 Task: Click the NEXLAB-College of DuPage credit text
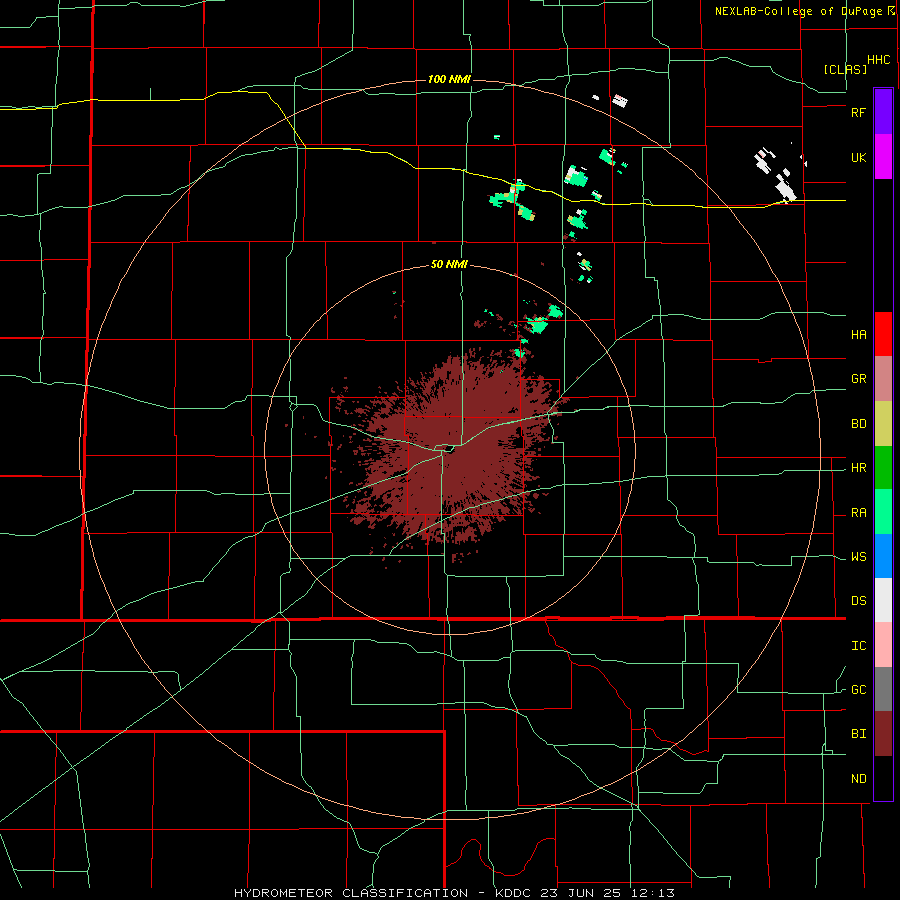tap(798, 11)
